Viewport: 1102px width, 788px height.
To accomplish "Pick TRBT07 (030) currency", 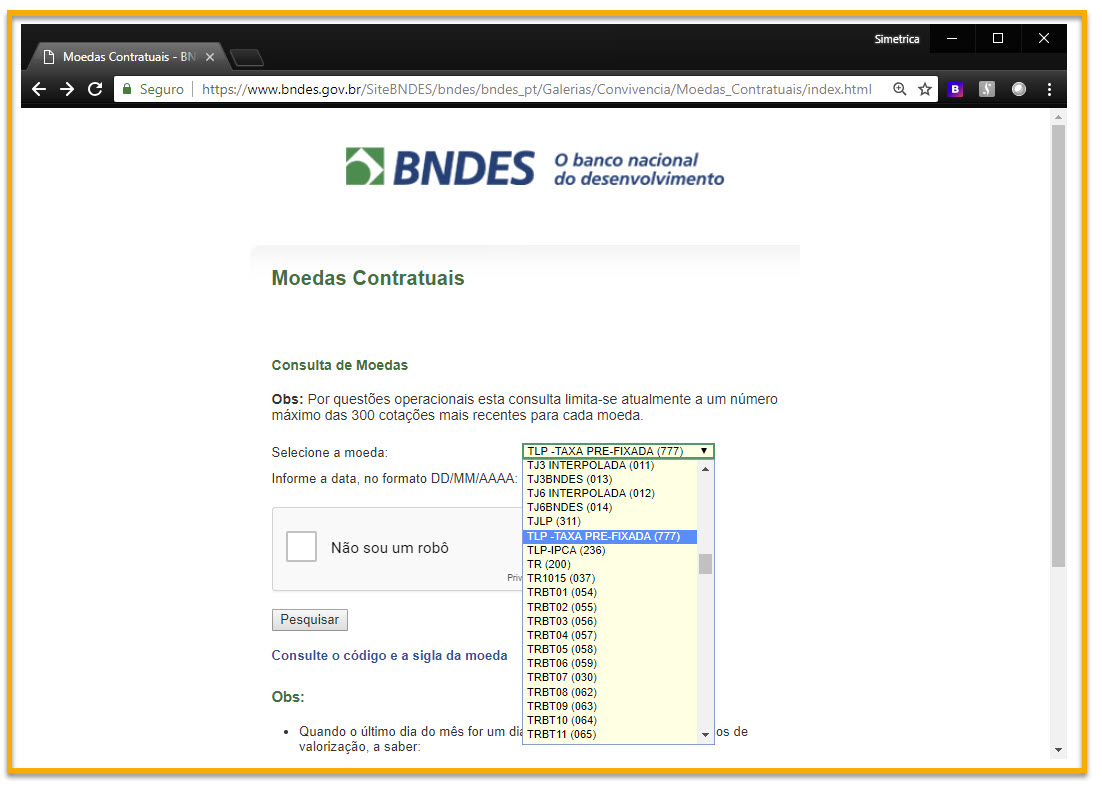I will pos(610,678).
